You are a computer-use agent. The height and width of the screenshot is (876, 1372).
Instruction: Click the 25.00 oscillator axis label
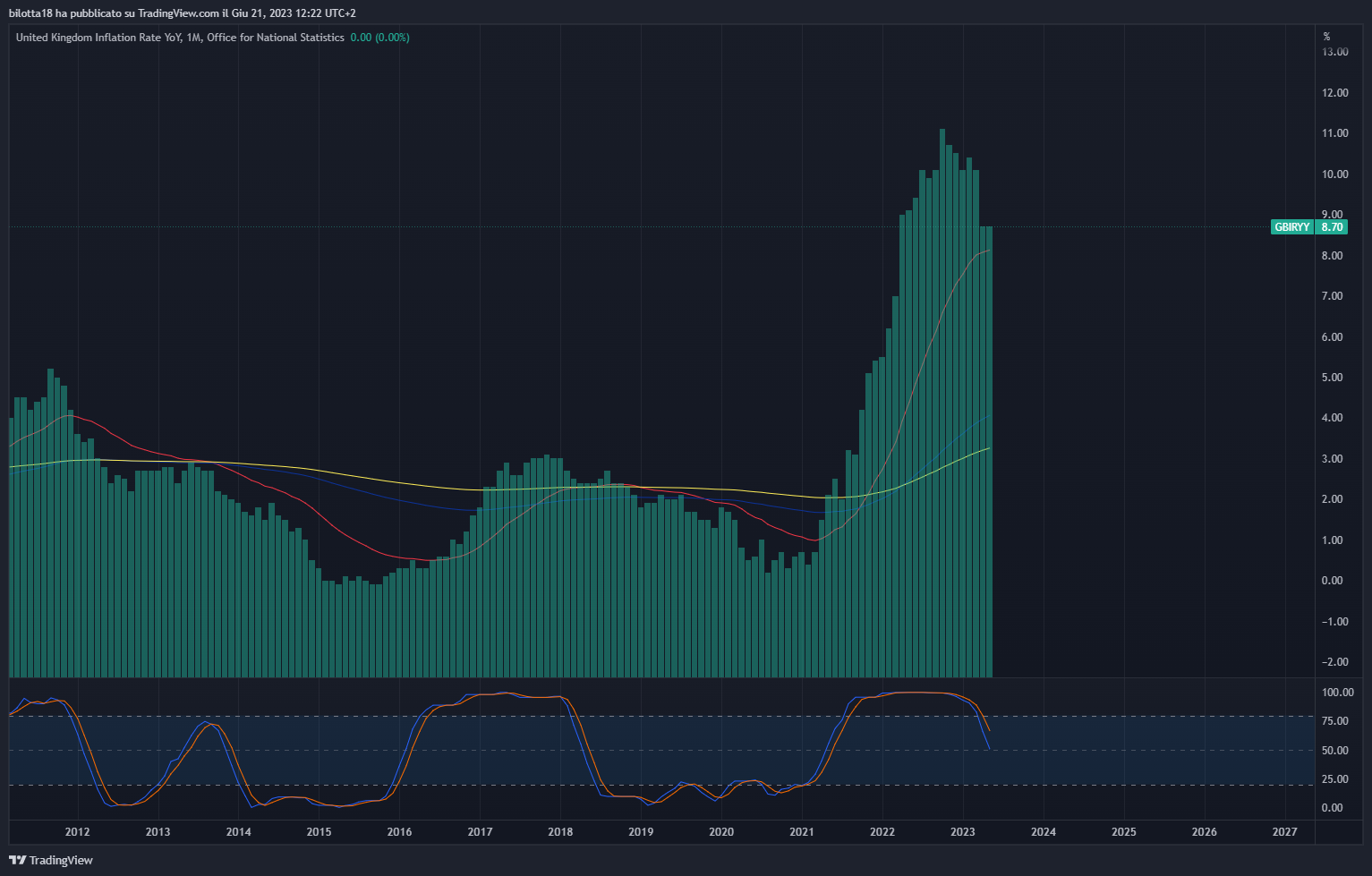click(1335, 779)
